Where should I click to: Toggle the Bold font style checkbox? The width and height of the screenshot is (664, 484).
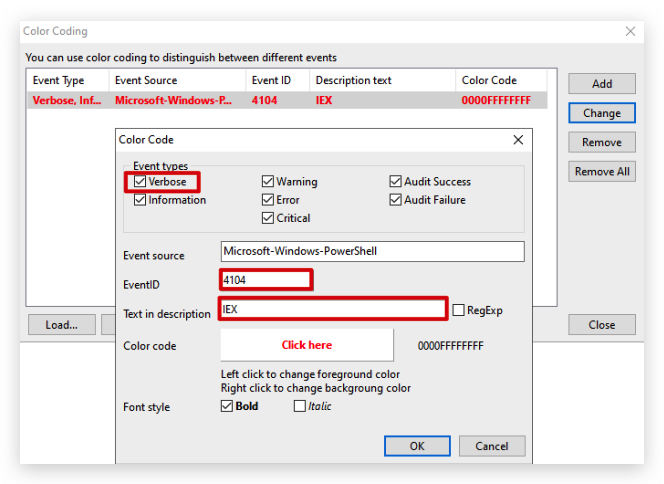tap(227, 406)
